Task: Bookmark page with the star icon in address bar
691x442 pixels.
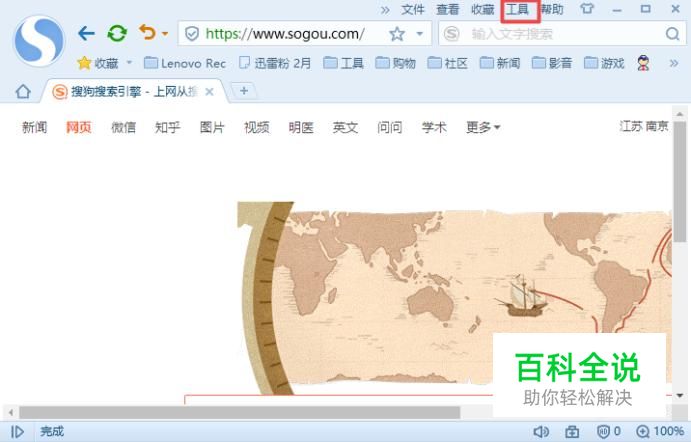Action: click(397, 34)
